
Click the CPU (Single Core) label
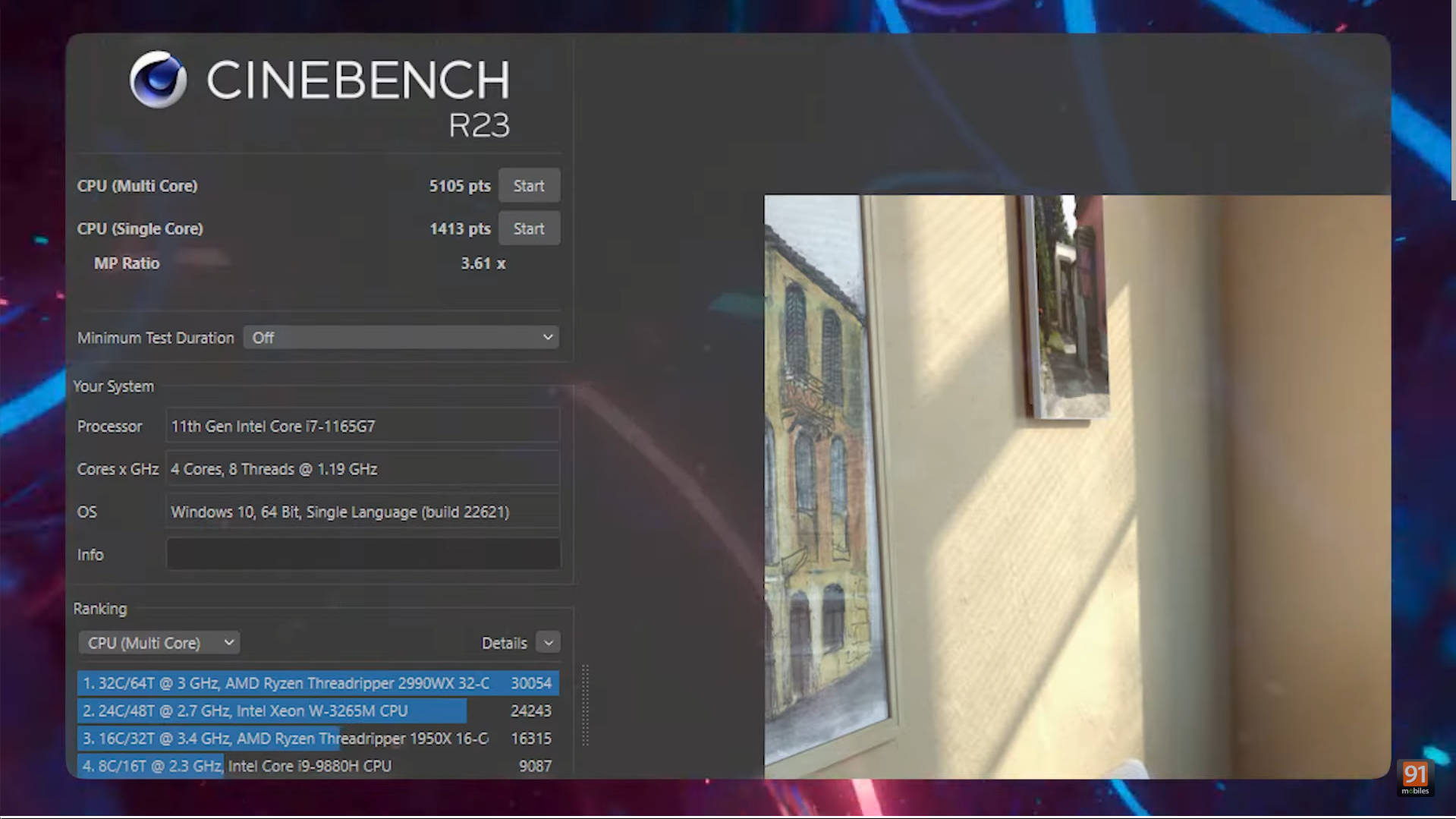[140, 228]
